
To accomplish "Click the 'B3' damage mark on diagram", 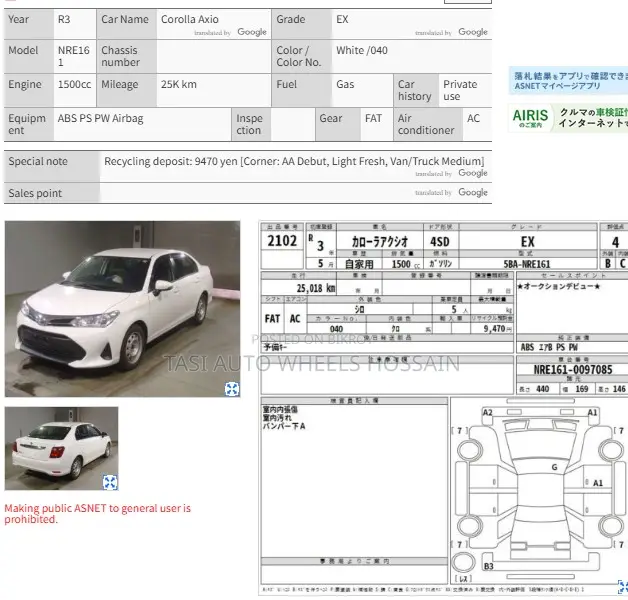I will 489,566.
